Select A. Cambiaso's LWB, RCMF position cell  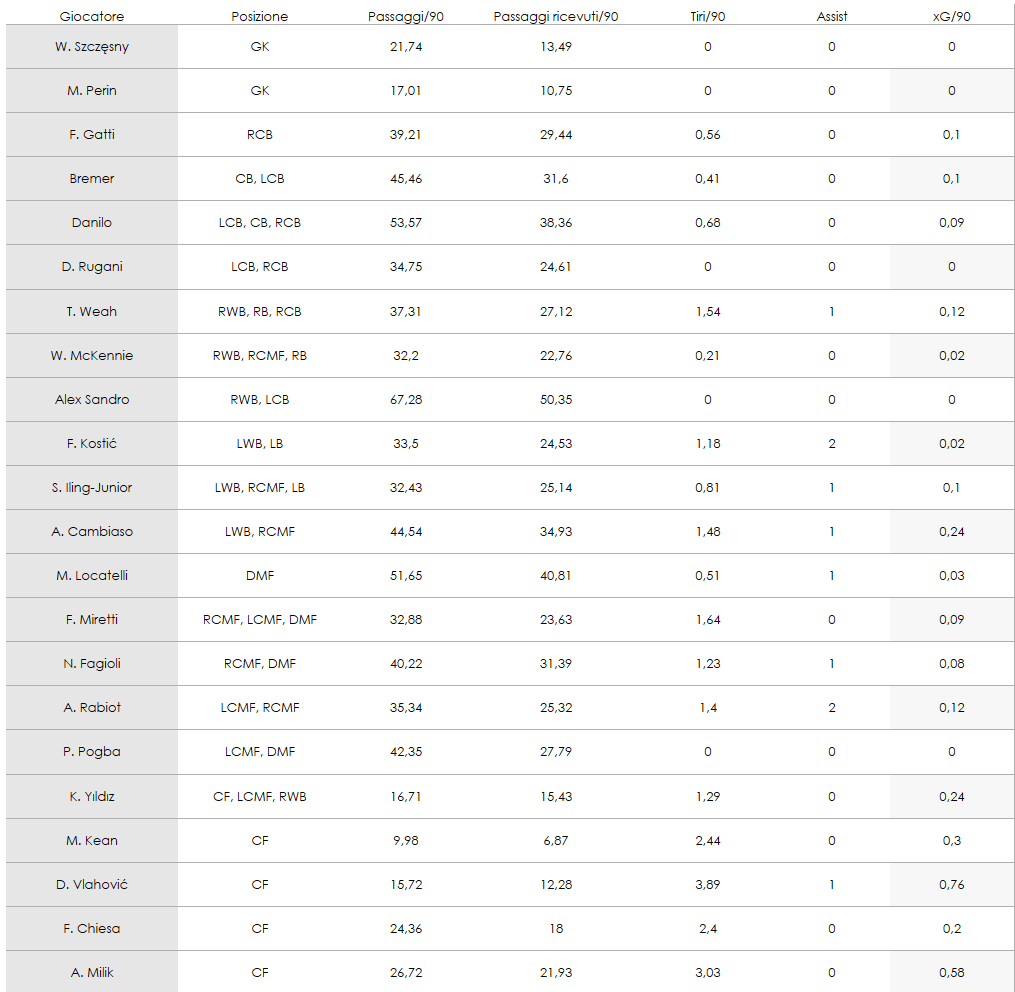(260, 532)
